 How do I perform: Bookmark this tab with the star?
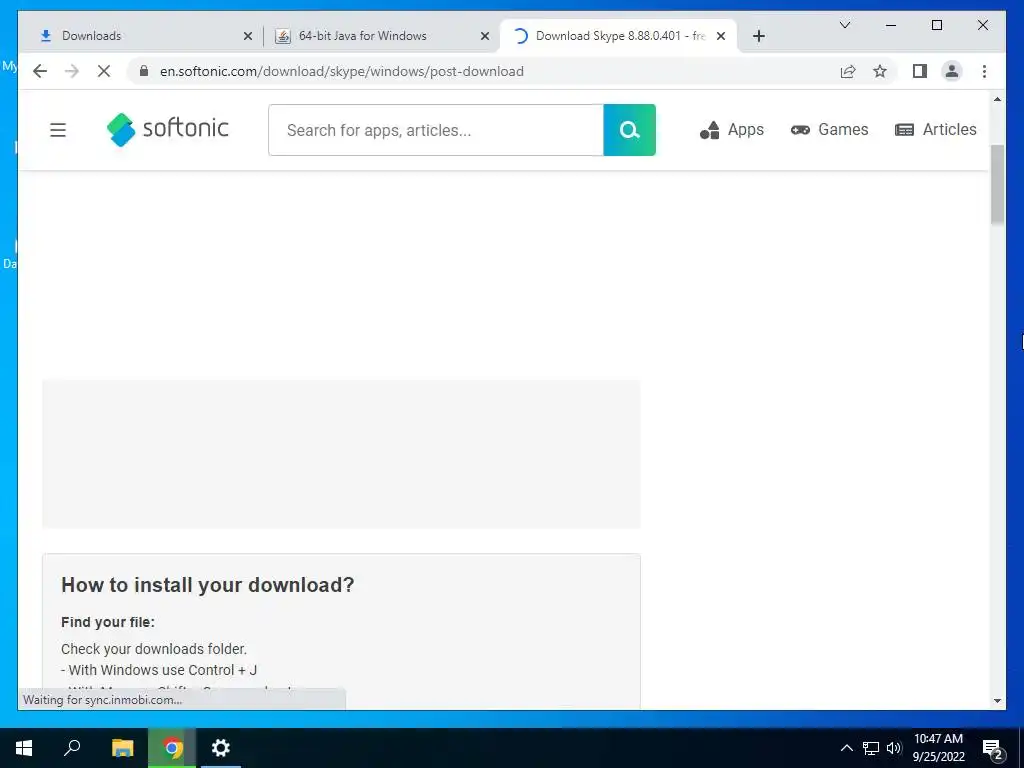pos(880,71)
